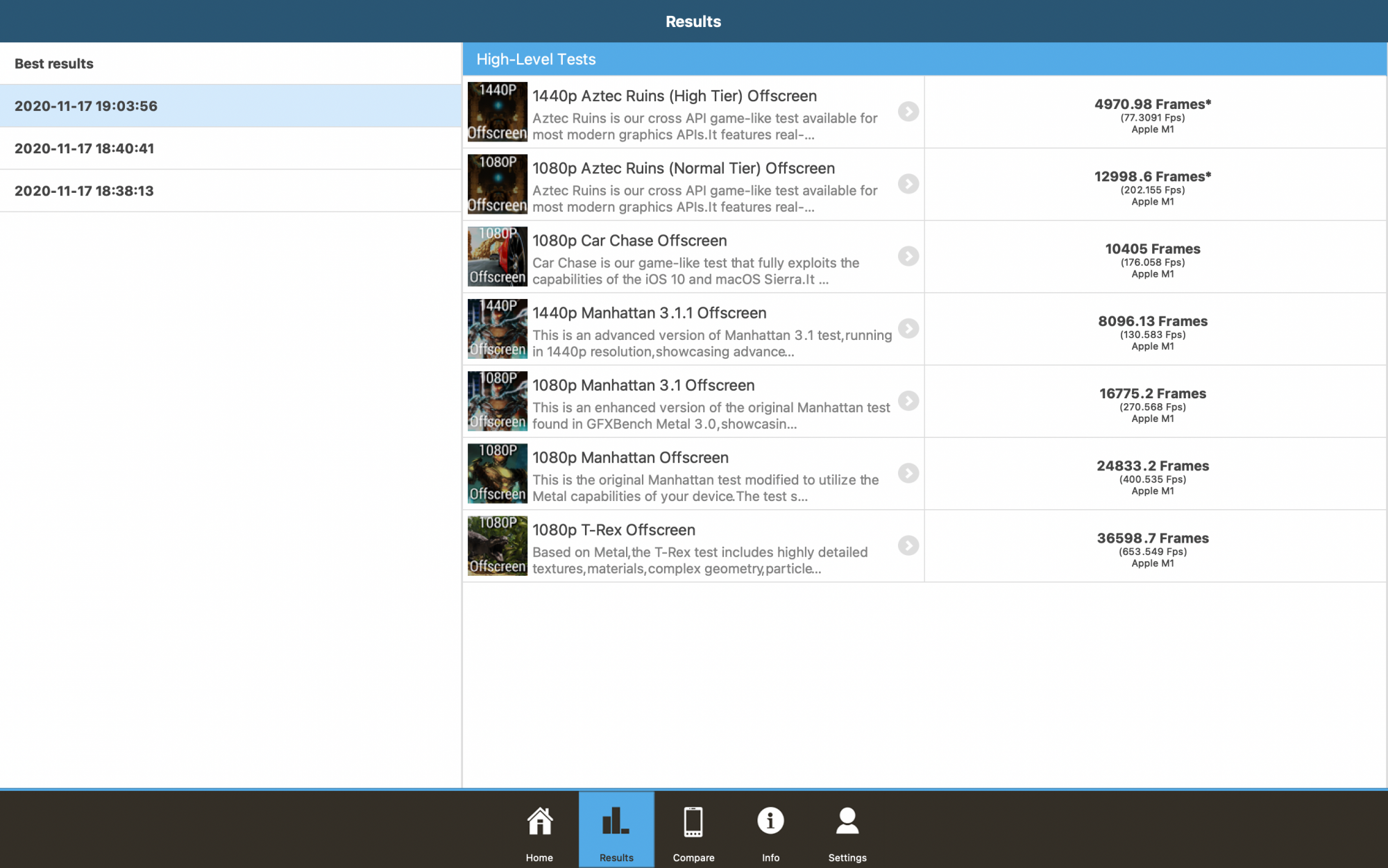Click the 1080p Manhattan Offscreen thumbnail
Image resolution: width=1388 pixels, height=868 pixels.
pos(497,473)
